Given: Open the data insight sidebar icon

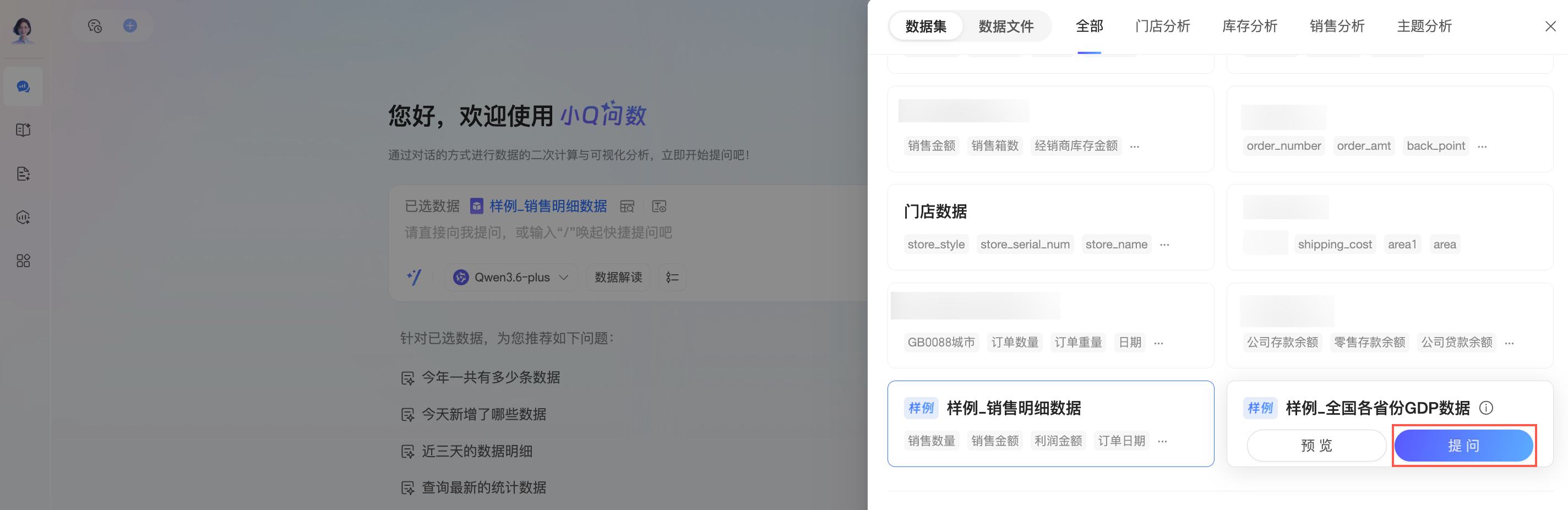Looking at the screenshot, I should pyautogui.click(x=23, y=217).
